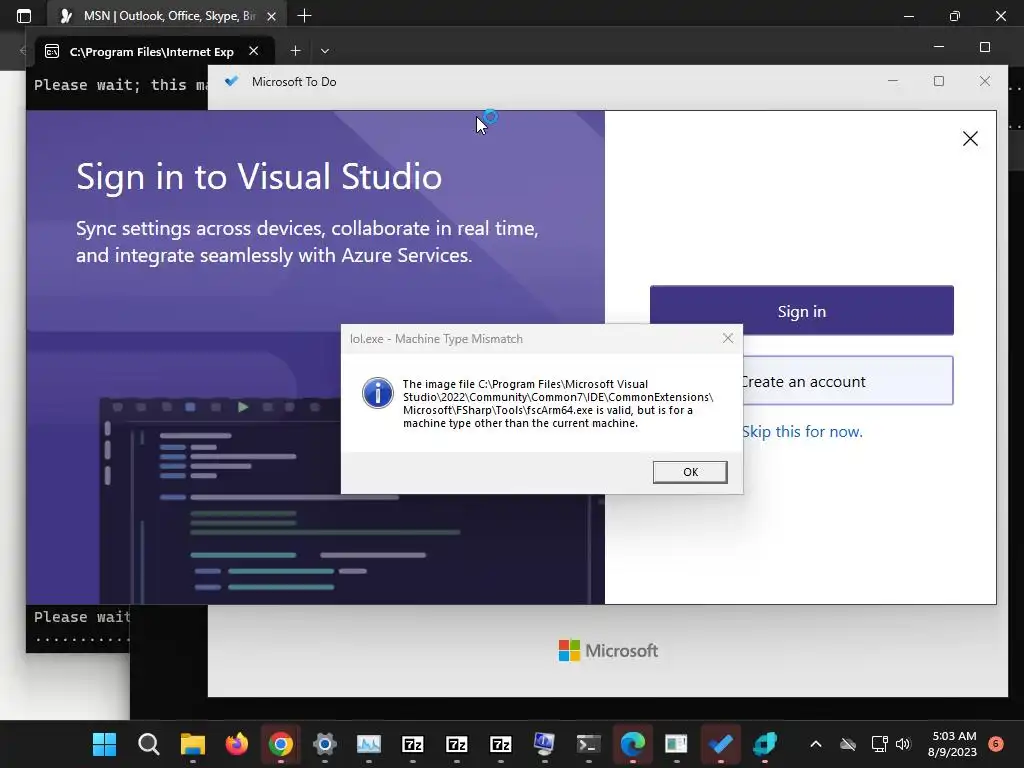Screen dimensions: 1024x768
Task: Switch to Terminal on the taskbar
Action: (588, 744)
